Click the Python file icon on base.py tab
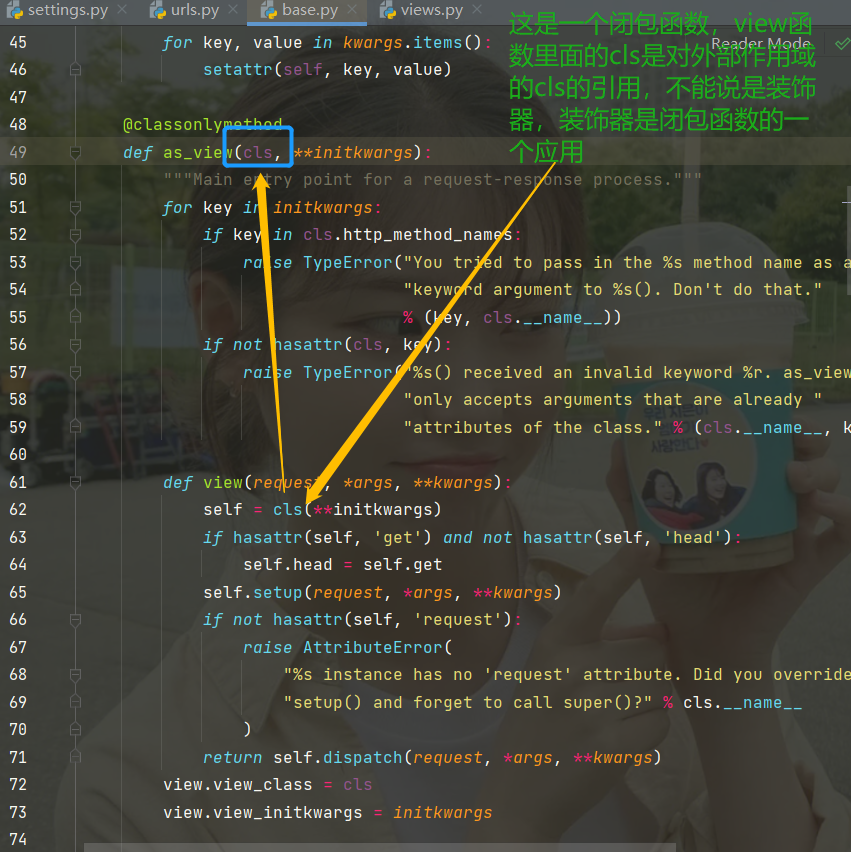Viewport: 851px width, 852px height. (269, 10)
